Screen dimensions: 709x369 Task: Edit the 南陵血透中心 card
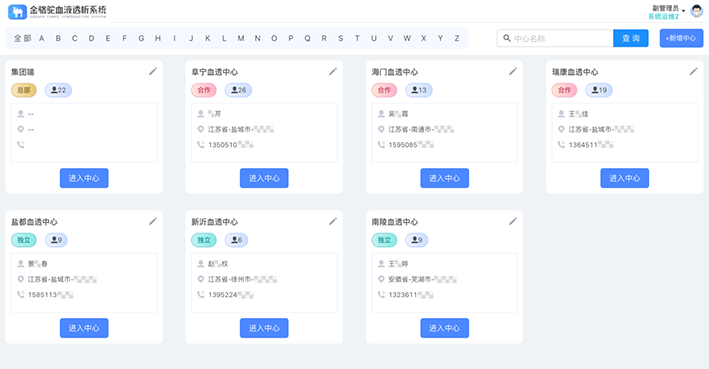coord(513,221)
